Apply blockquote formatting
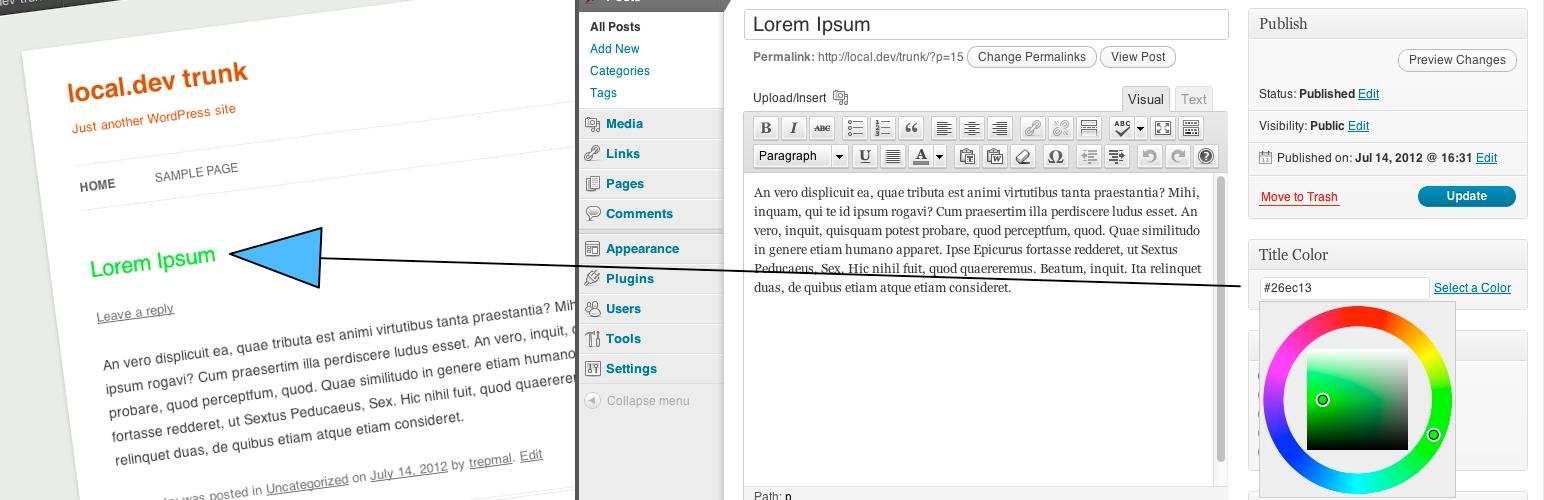Viewport: 1544px width, 500px height. 911,128
